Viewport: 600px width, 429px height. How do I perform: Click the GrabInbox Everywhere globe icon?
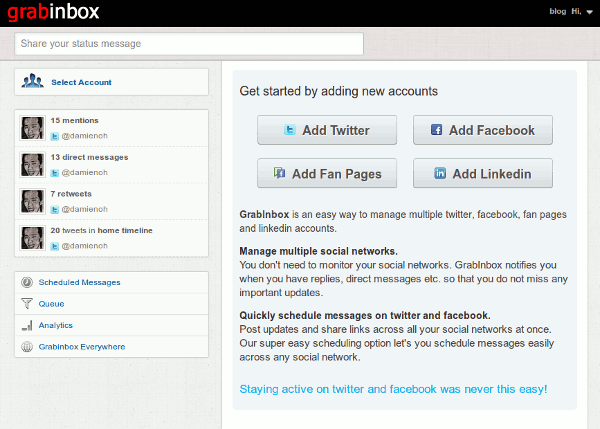27,347
